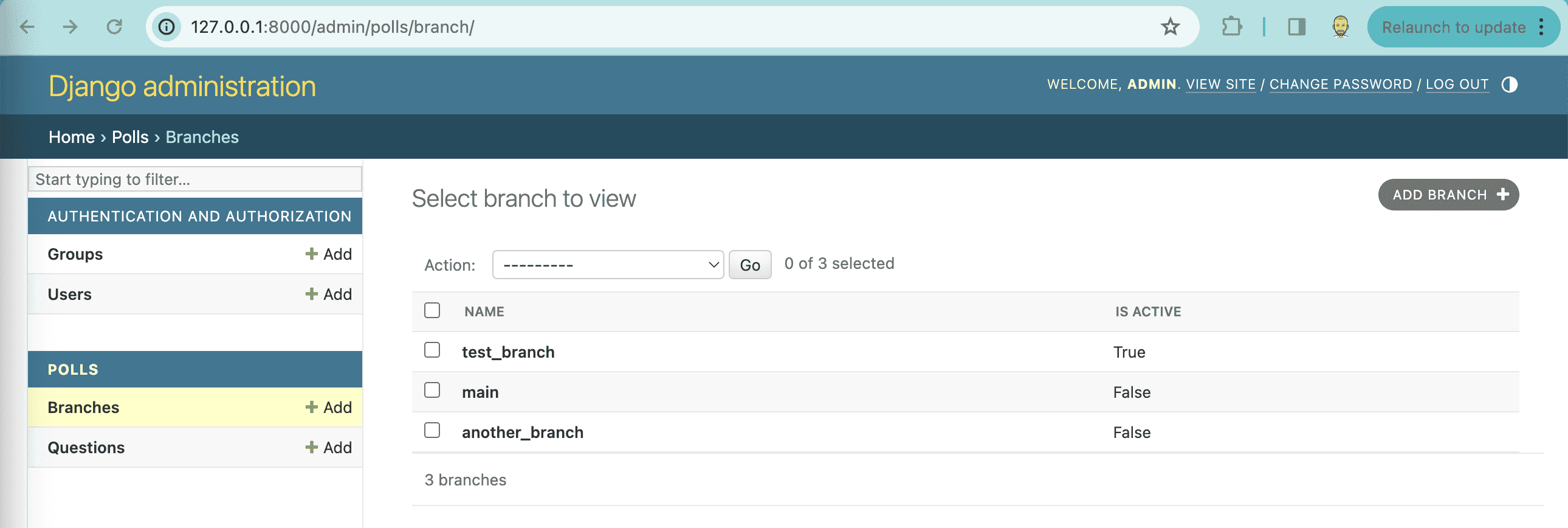1568x528 pixels.
Task: Bookmark this page with the star icon
Action: coord(1170,27)
